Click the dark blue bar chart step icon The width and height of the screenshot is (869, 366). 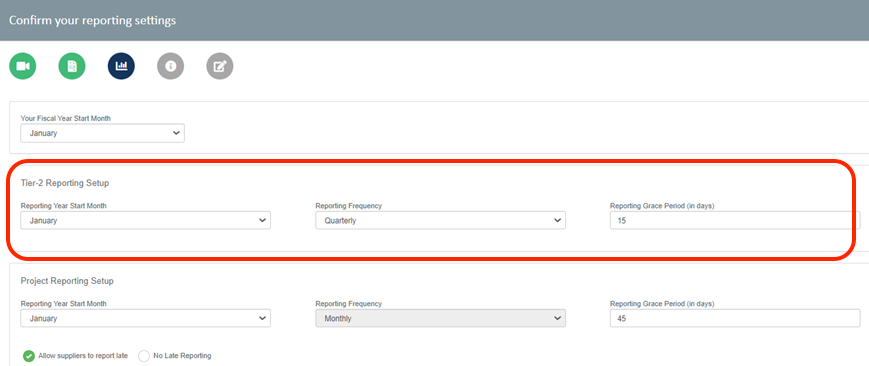(x=121, y=67)
